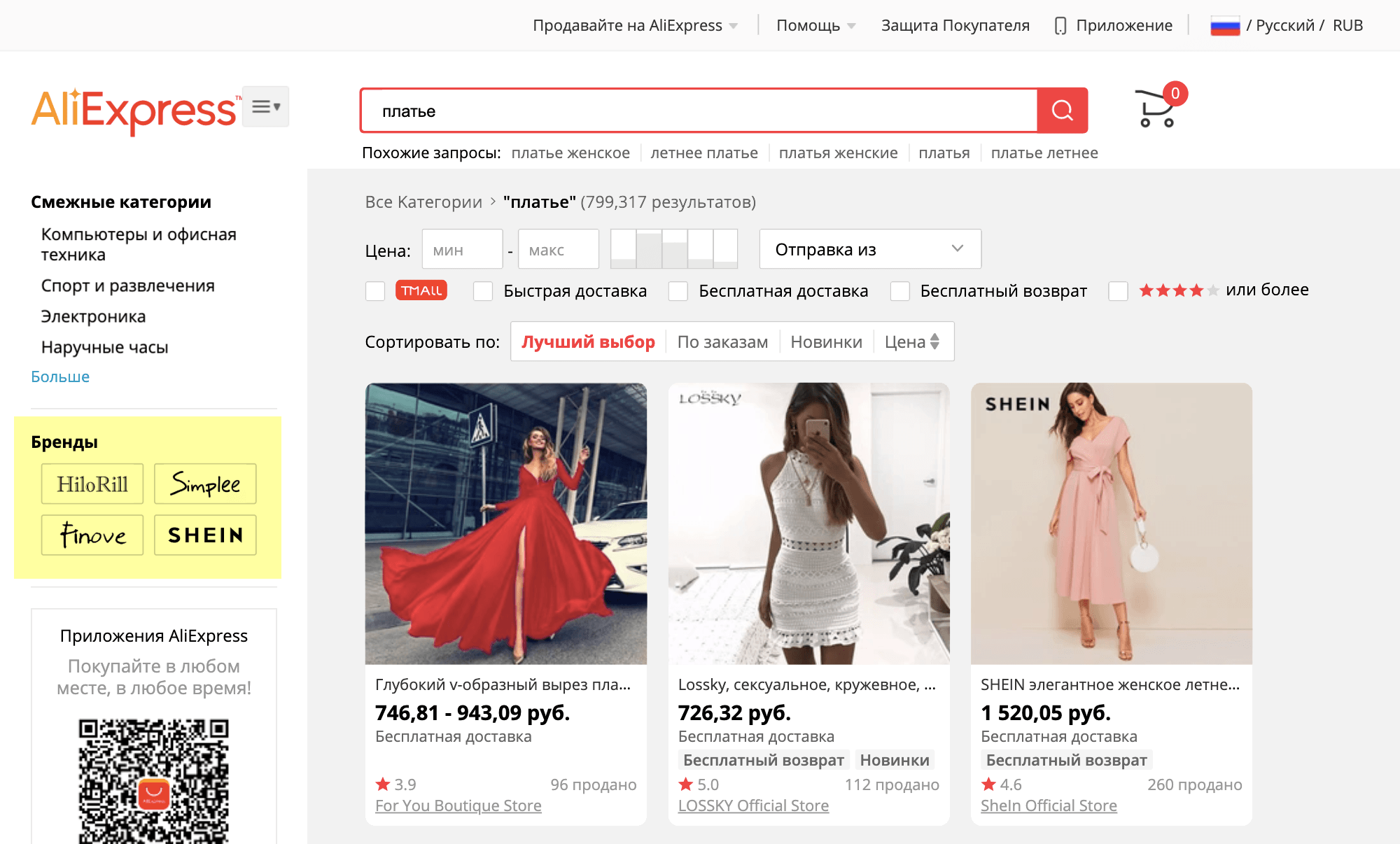Click the Новинки tag on Lossky product
This screenshot has height=844, width=1400.
pyautogui.click(x=895, y=760)
